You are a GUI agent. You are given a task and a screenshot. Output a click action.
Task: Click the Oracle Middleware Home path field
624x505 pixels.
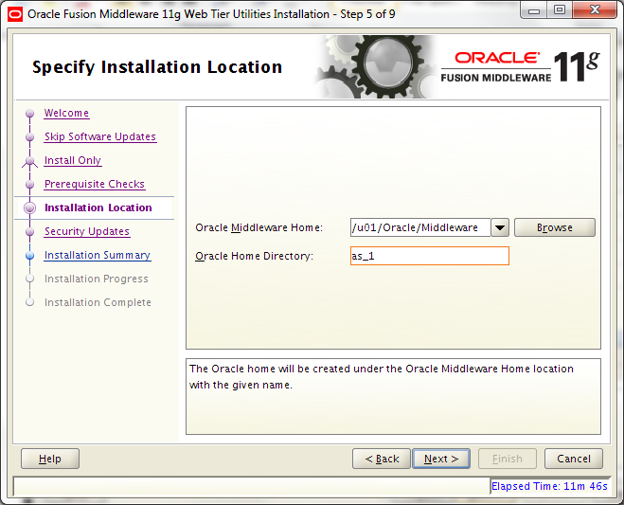420,228
